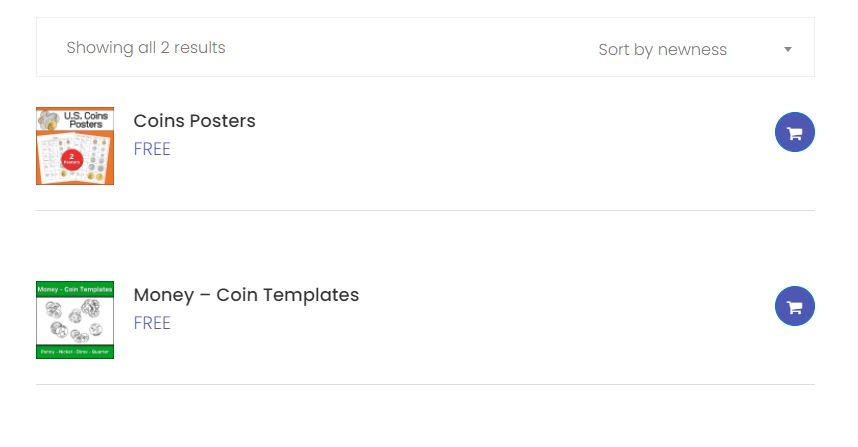Click 'U.S. Coins Posters' heading inside the thumbnail

[86, 120]
